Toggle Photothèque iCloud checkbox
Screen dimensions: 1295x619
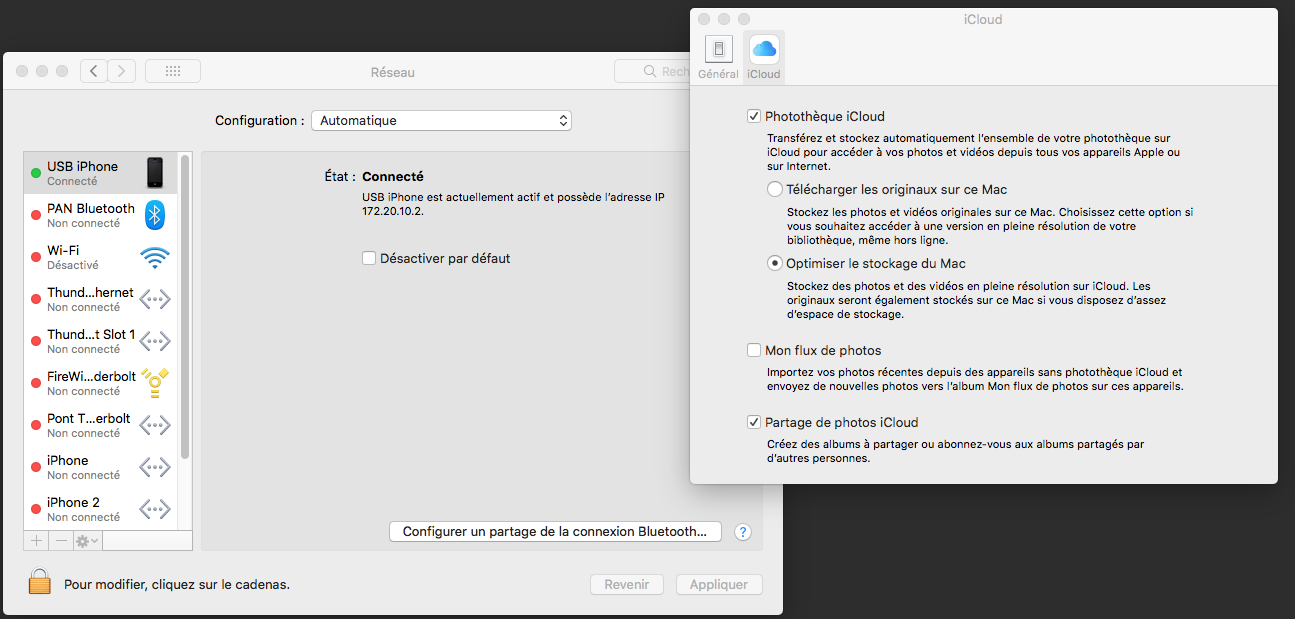tap(754, 116)
